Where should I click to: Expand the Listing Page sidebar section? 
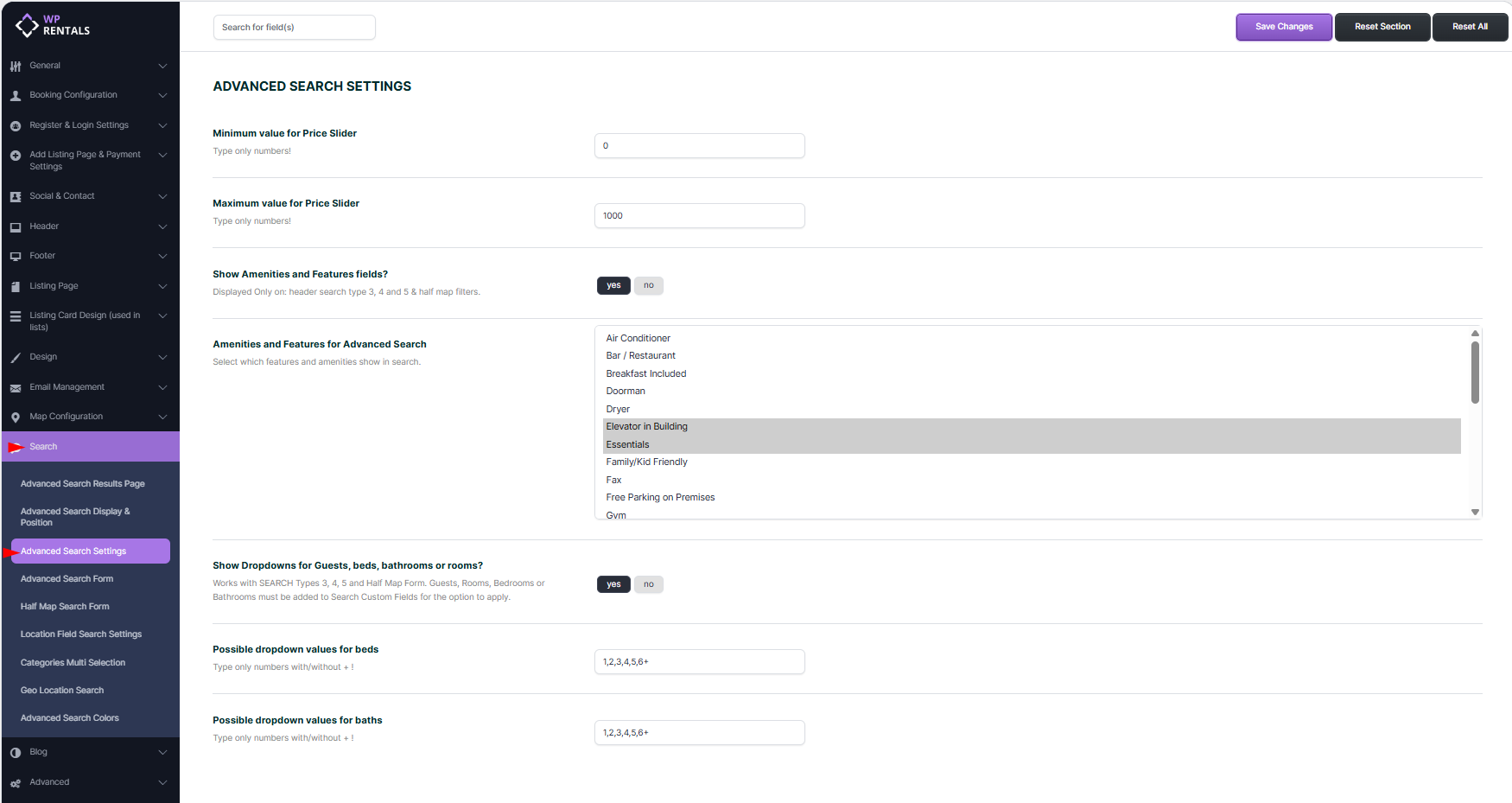click(162, 286)
